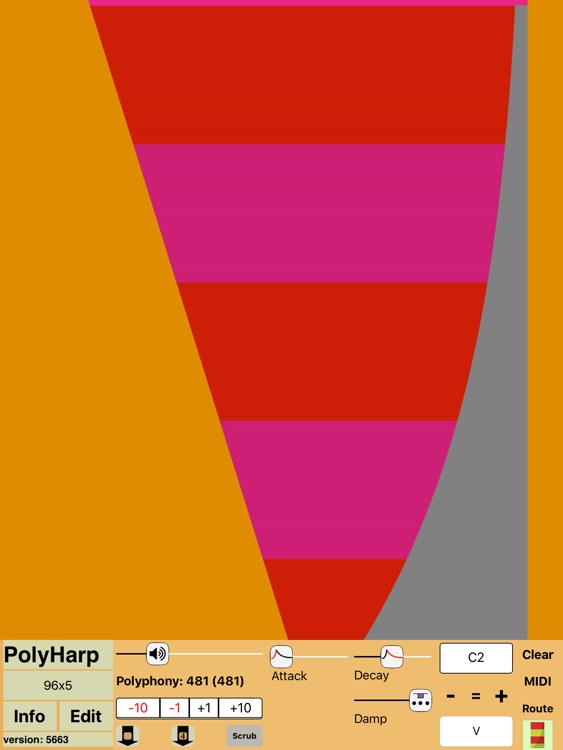Click the equals reset button
The image size is (563, 750).
point(475,696)
